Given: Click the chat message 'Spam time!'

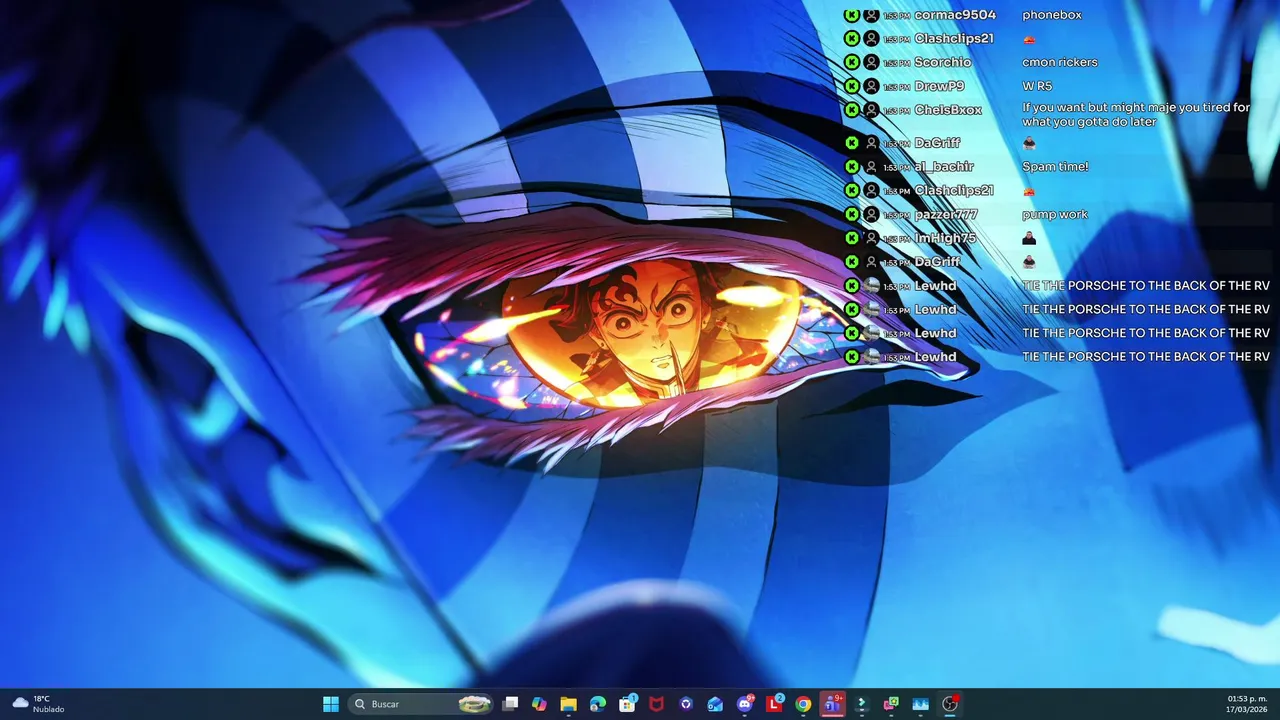Looking at the screenshot, I should 1055,167.
